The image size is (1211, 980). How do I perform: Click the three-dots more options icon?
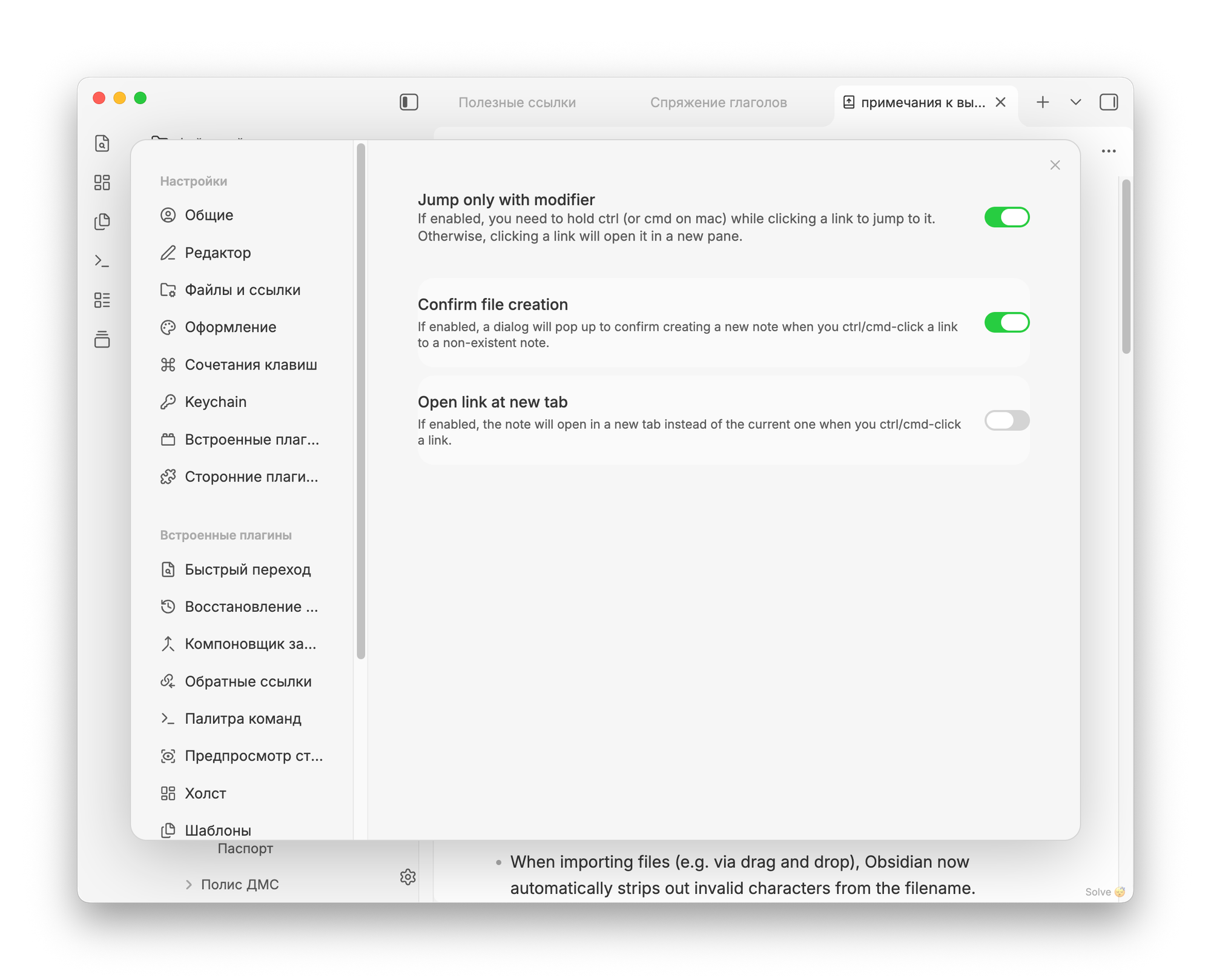point(1108,151)
